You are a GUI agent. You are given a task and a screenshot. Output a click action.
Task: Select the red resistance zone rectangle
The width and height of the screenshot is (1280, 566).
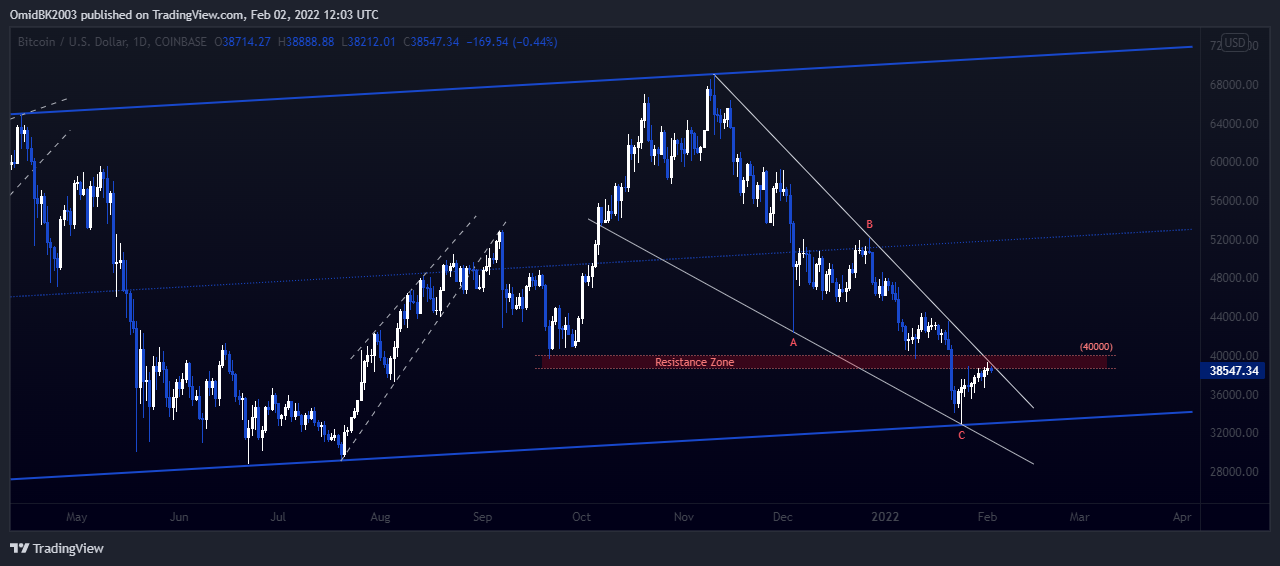coord(826,362)
